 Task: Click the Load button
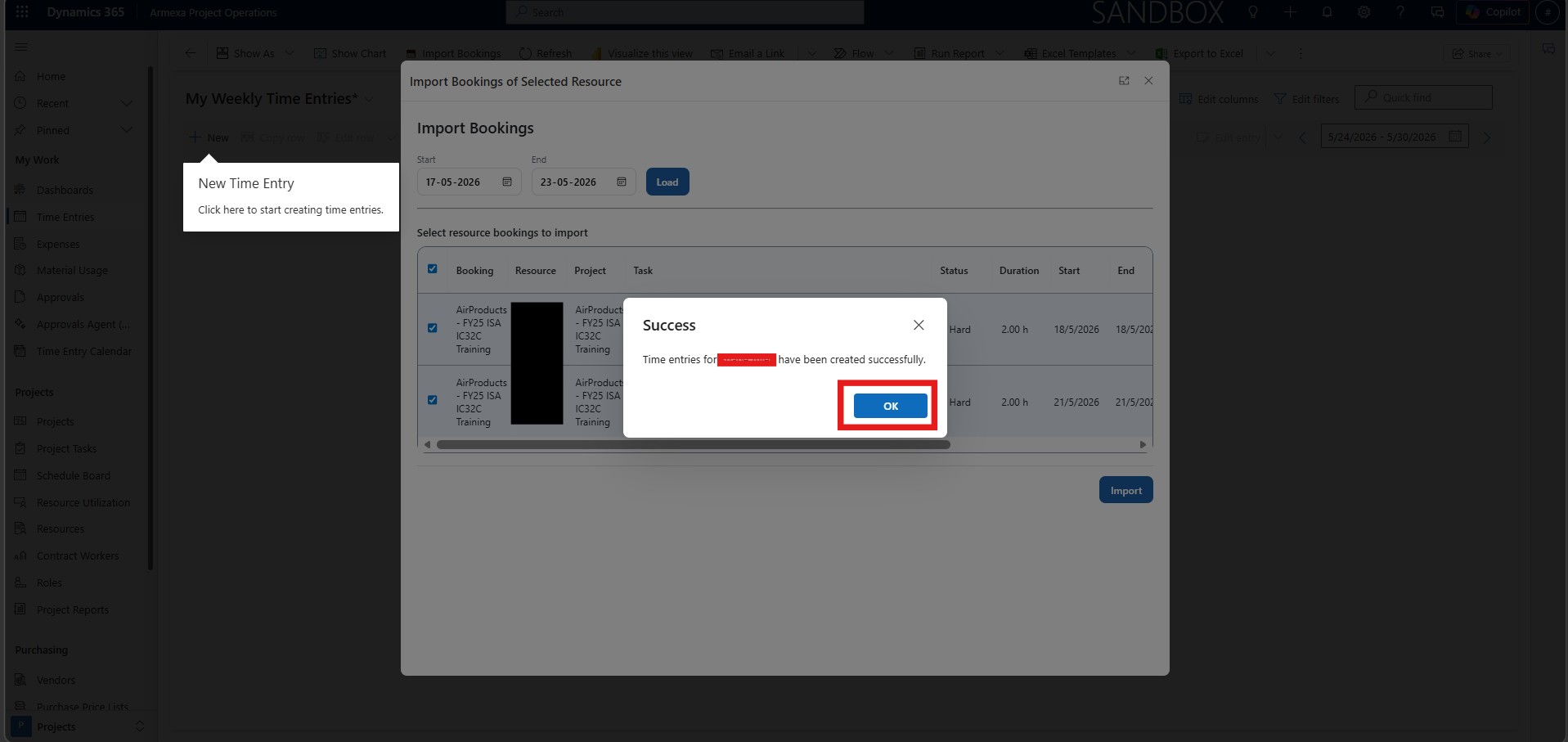[667, 182]
